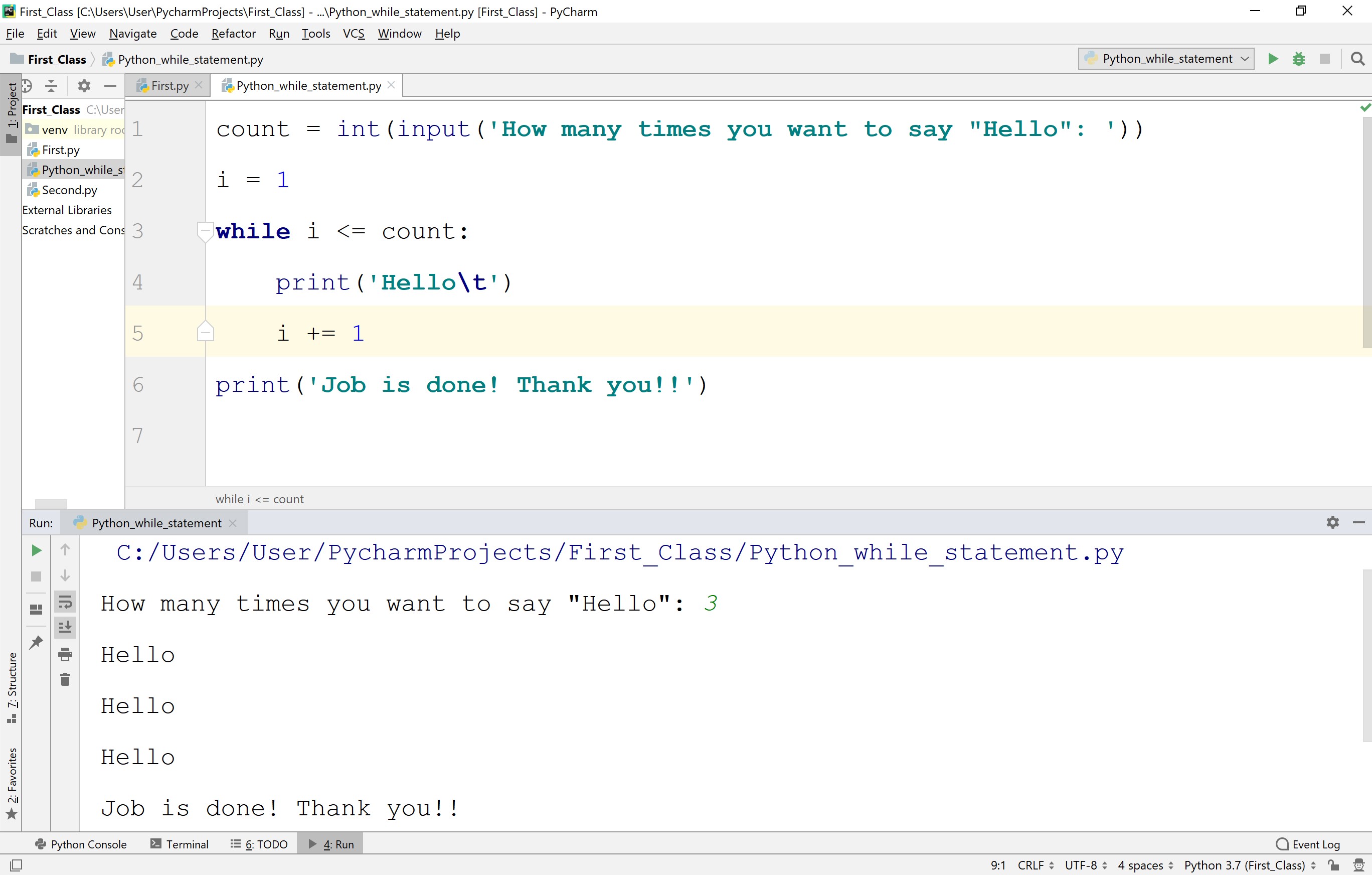Viewport: 1372px width, 875px height.
Task: Collapse all nodes in the Project panel
Action: point(51,85)
